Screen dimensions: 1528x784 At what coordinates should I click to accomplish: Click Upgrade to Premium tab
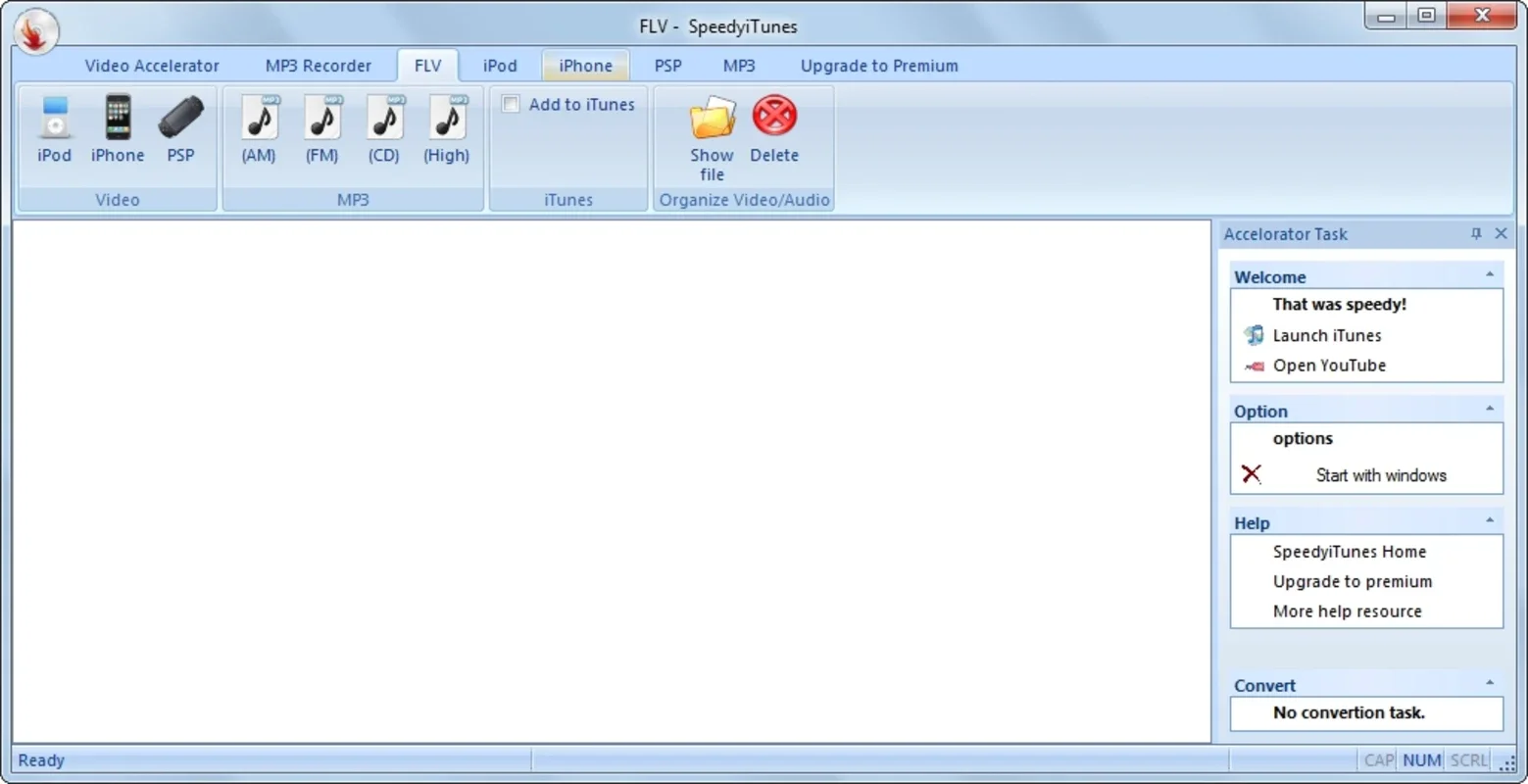[879, 66]
